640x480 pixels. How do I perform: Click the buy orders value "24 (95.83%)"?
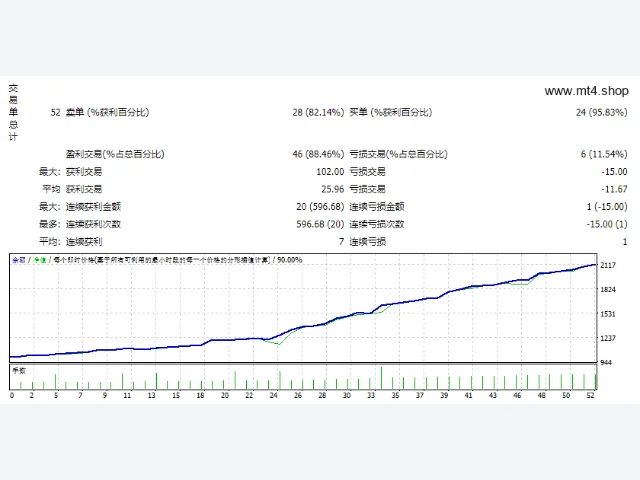(602, 112)
